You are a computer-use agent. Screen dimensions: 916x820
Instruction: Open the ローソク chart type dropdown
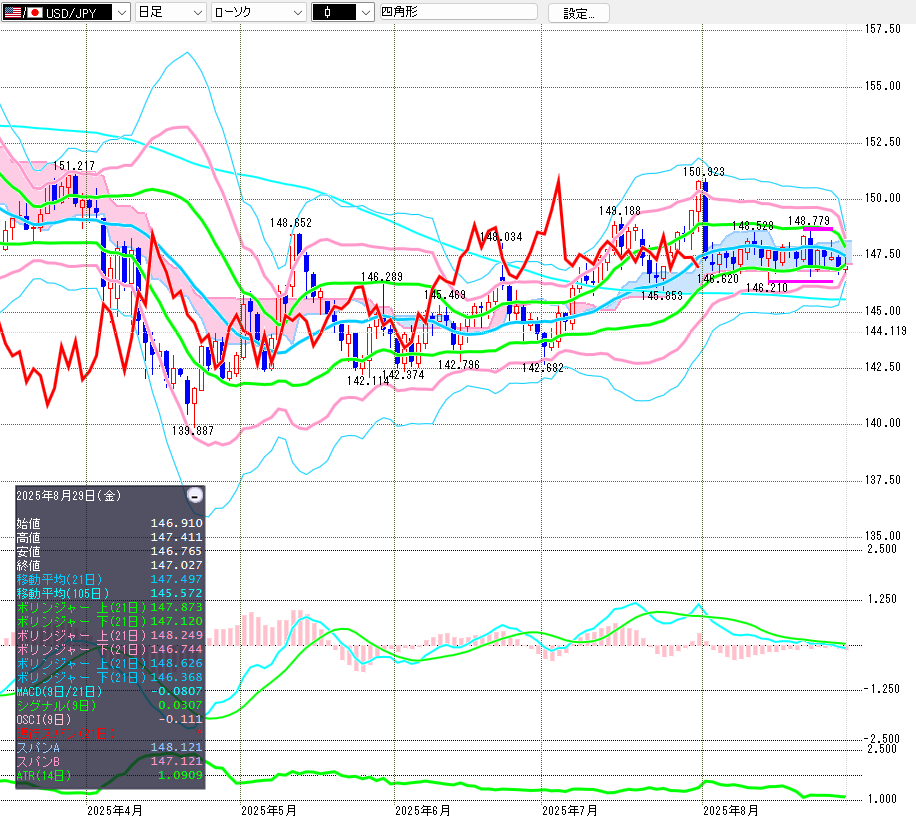coord(259,12)
